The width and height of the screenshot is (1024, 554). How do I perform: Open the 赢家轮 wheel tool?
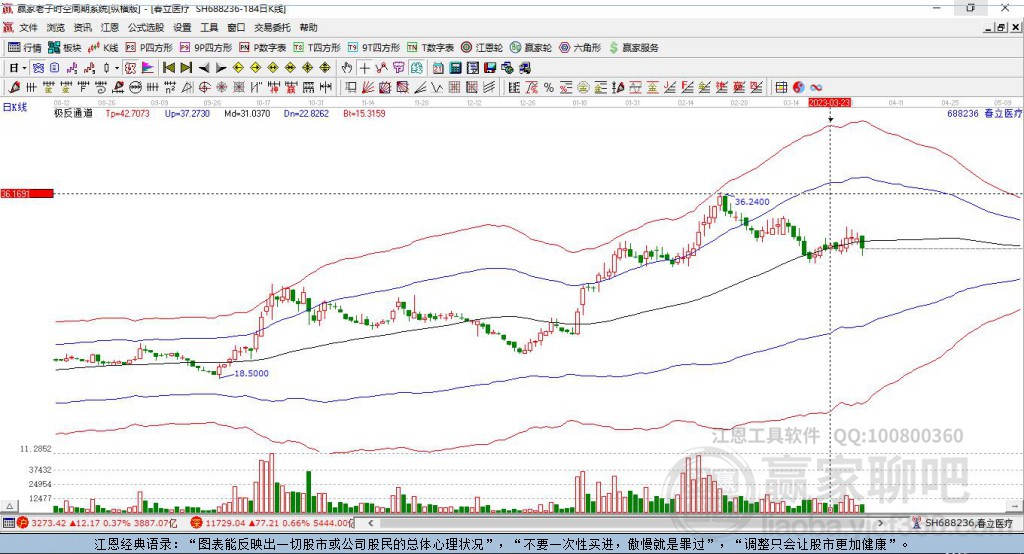(x=531, y=48)
